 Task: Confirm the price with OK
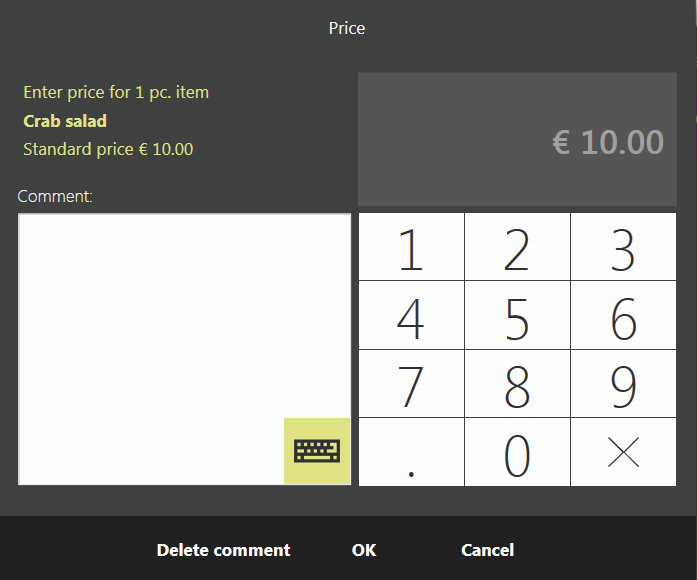pyautogui.click(x=364, y=550)
